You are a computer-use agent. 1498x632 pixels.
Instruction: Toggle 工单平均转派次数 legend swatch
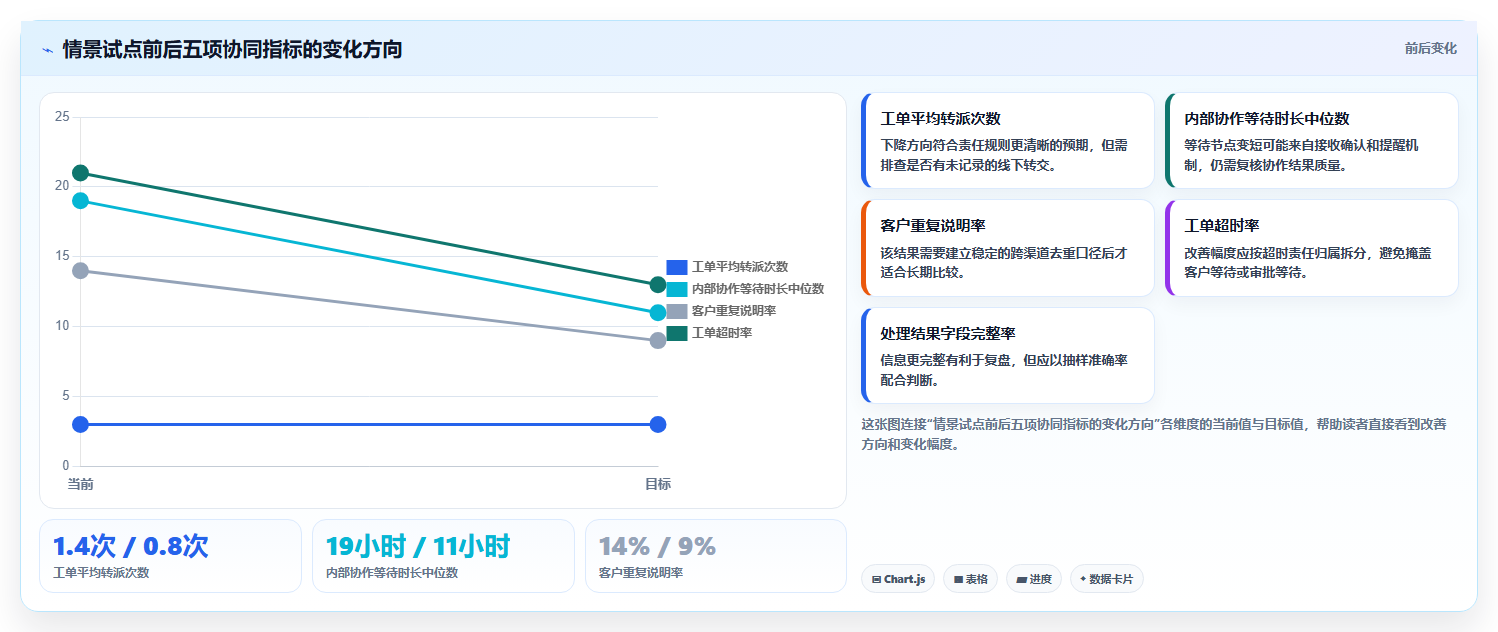[677, 267]
